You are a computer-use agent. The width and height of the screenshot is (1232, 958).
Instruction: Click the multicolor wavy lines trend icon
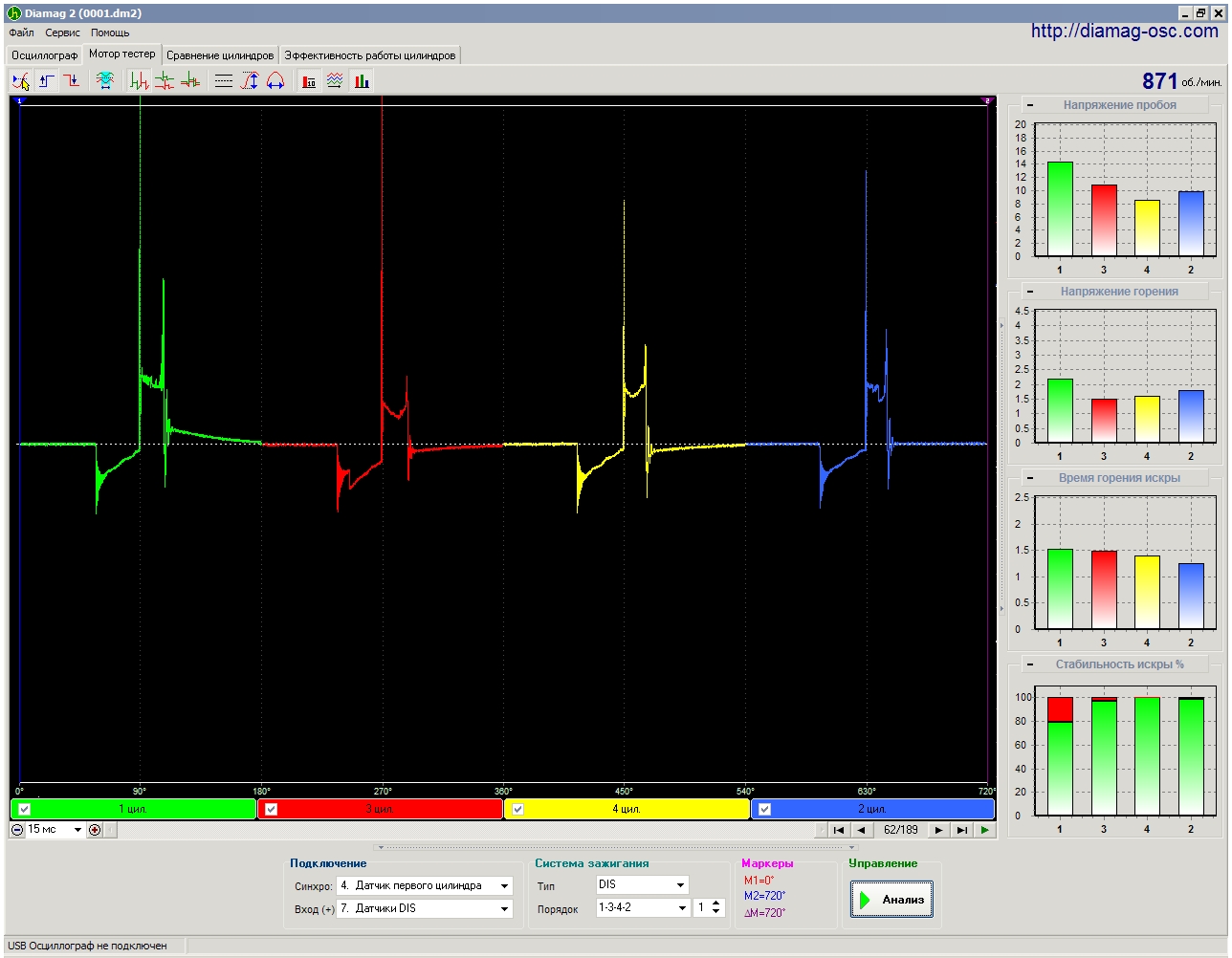coord(335,81)
